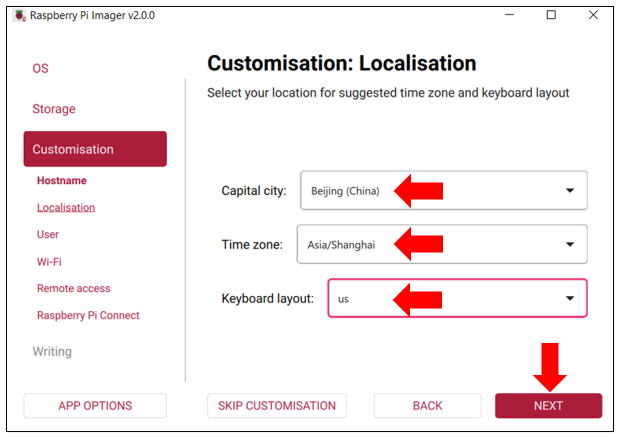Open the Raspberry Pi Connect sub-step

point(88,315)
